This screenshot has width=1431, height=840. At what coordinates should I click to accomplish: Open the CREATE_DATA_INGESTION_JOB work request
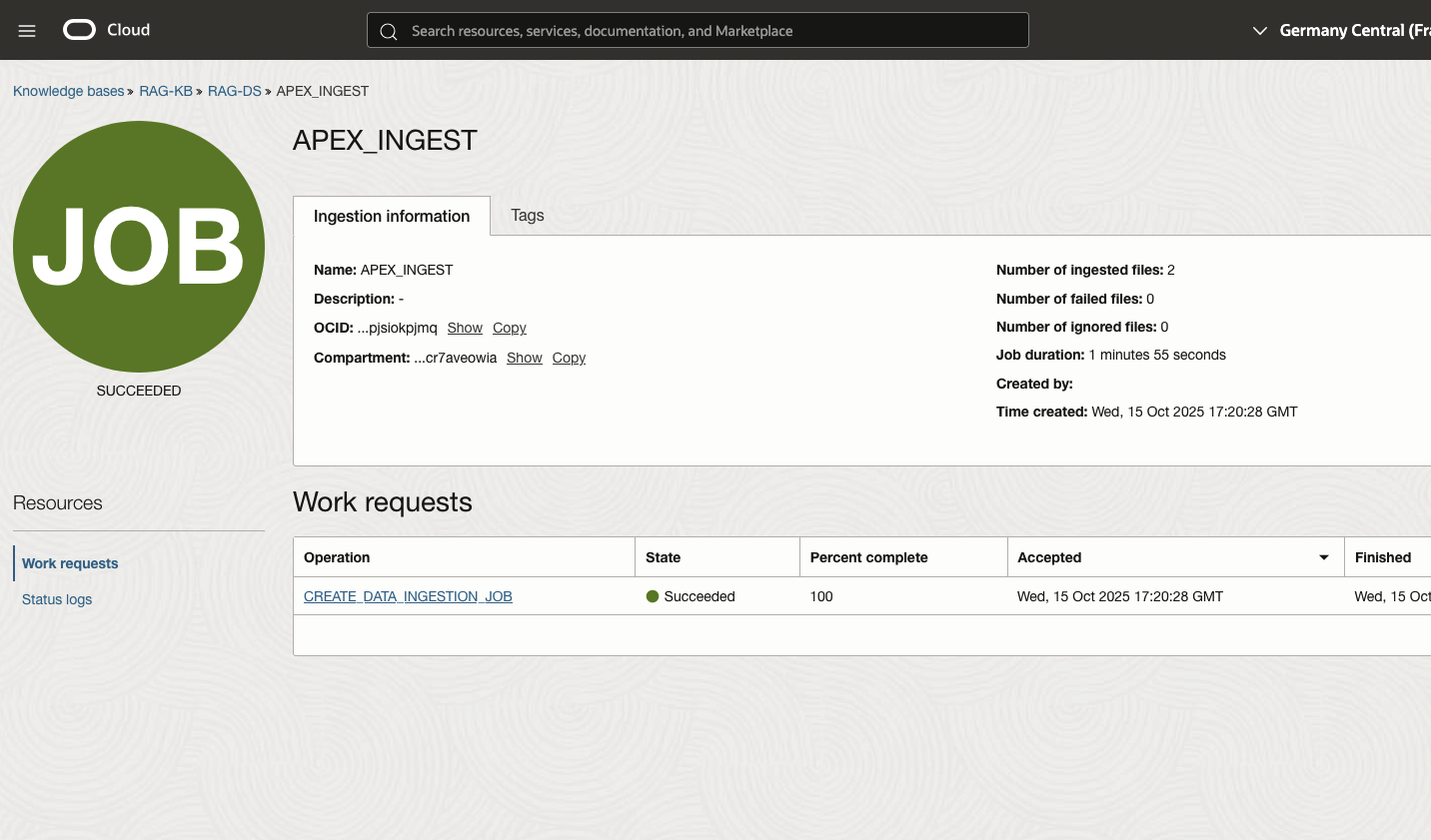click(408, 595)
